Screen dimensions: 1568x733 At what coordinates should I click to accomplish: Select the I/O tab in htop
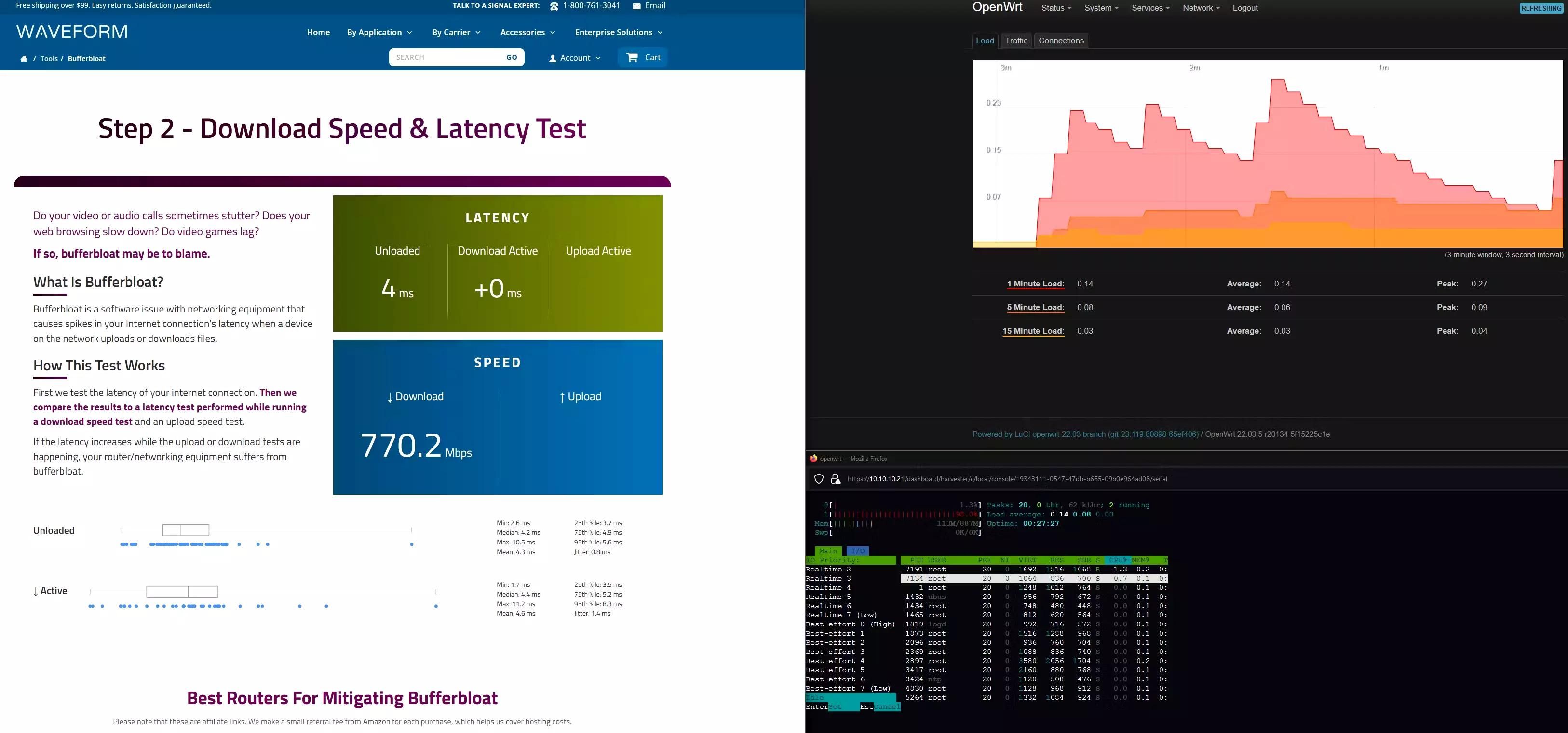click(858, 551)
